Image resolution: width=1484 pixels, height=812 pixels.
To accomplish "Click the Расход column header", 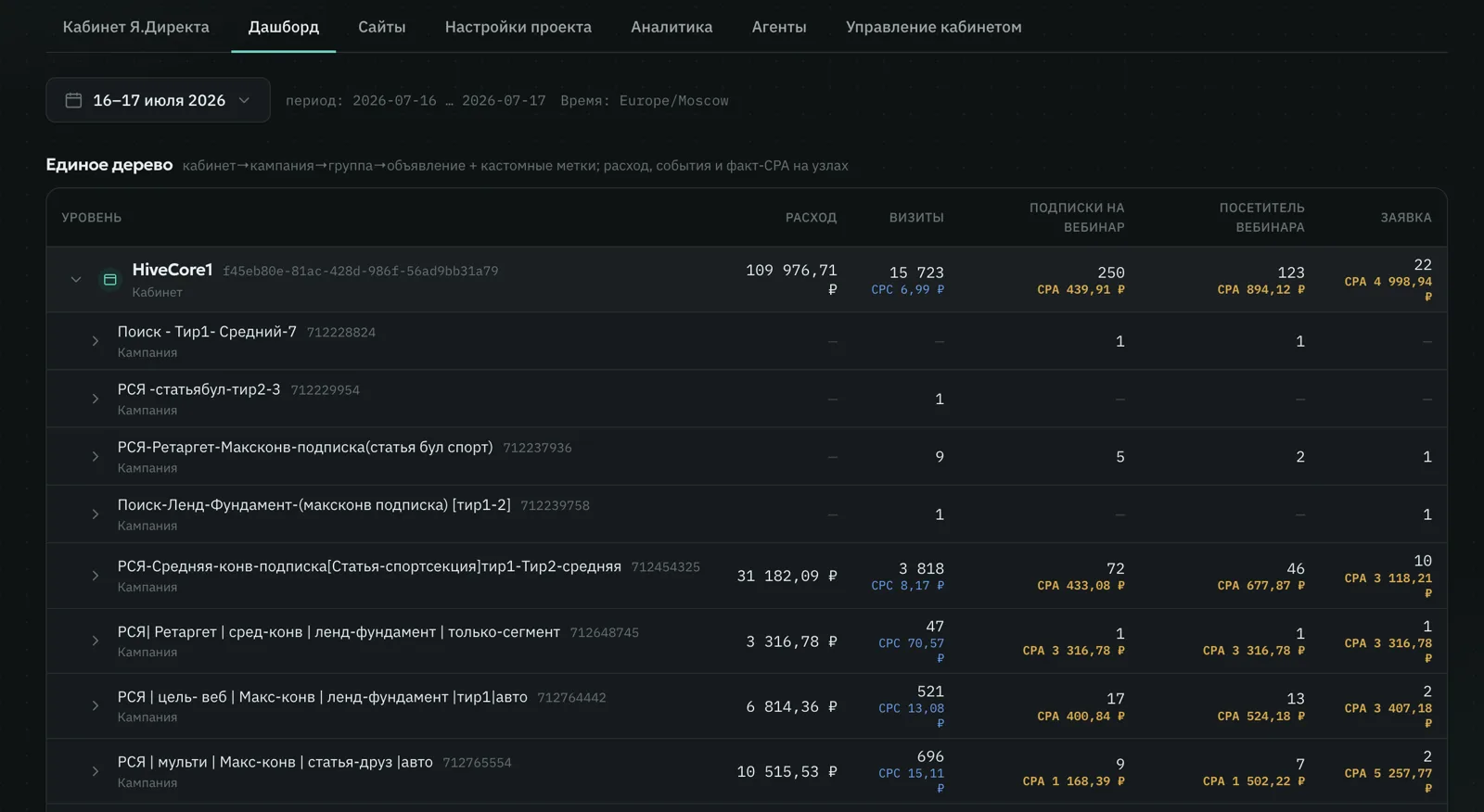I will point(811,217).
